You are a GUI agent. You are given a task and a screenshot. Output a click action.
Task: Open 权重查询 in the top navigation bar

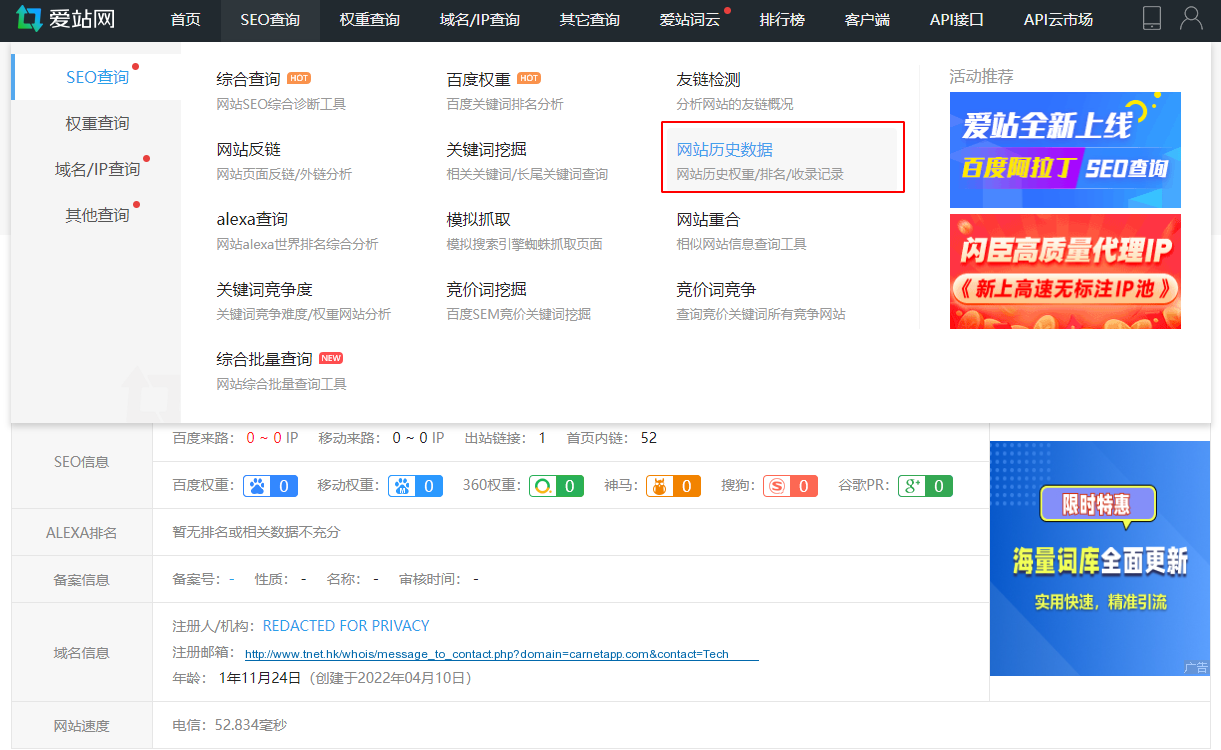pos(369,19)
